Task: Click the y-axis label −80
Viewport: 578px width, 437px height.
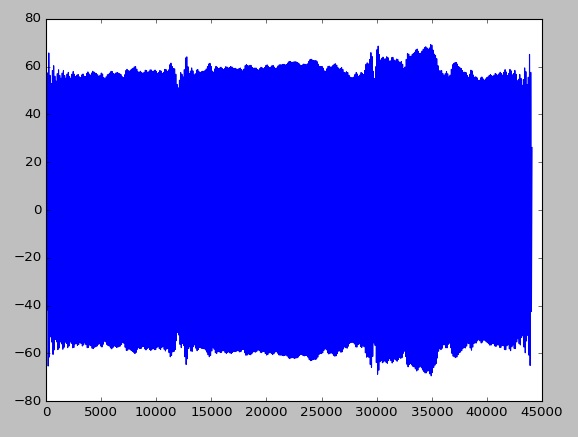Action: pos(28,400)
